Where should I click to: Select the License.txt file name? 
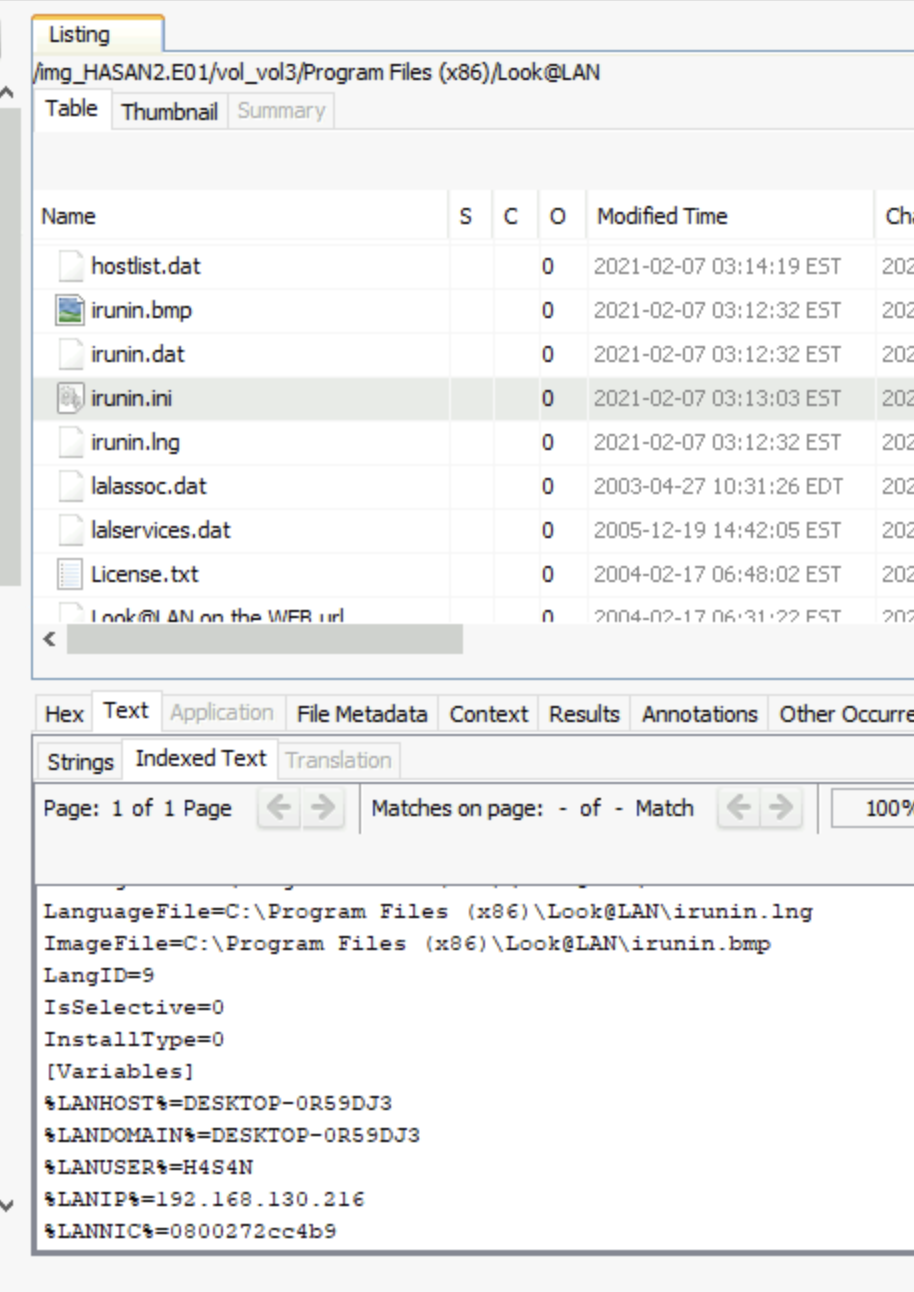(145, 574)
